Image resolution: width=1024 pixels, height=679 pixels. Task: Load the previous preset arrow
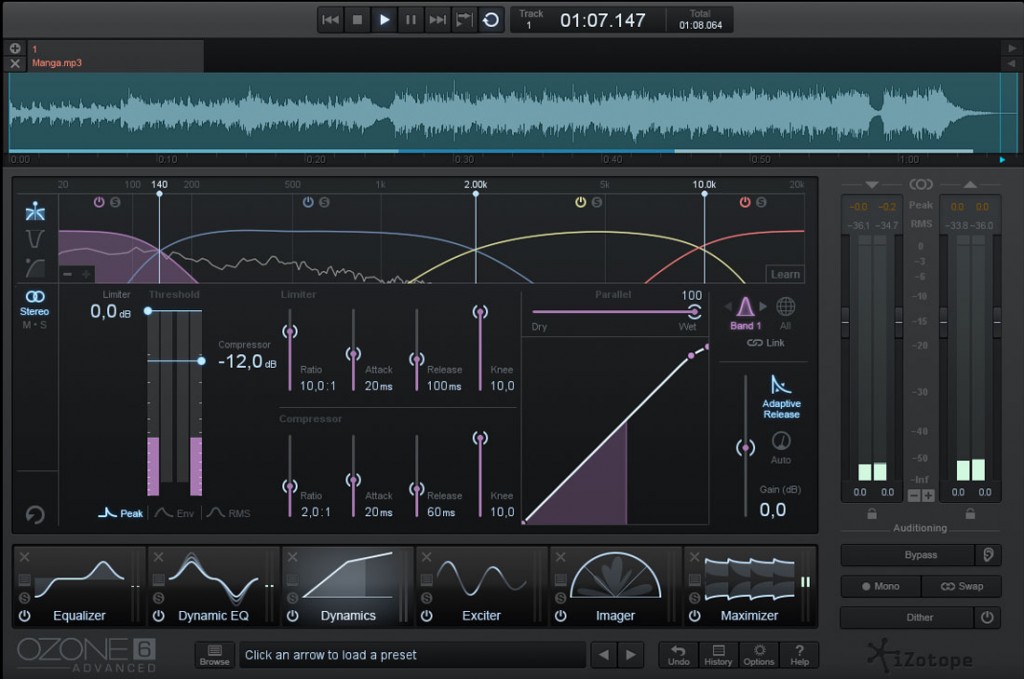pyautogui.click(x=603, y=655)
